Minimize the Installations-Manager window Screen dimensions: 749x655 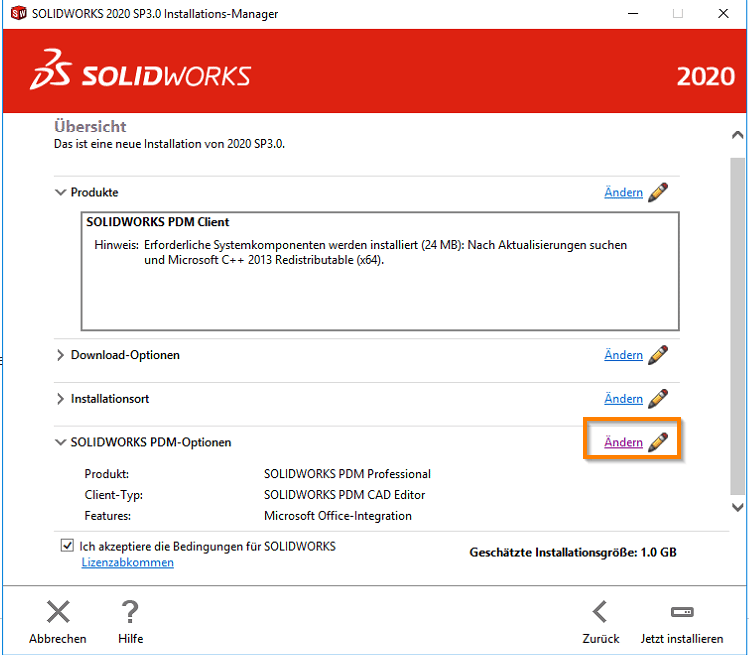tap(633, 13)
